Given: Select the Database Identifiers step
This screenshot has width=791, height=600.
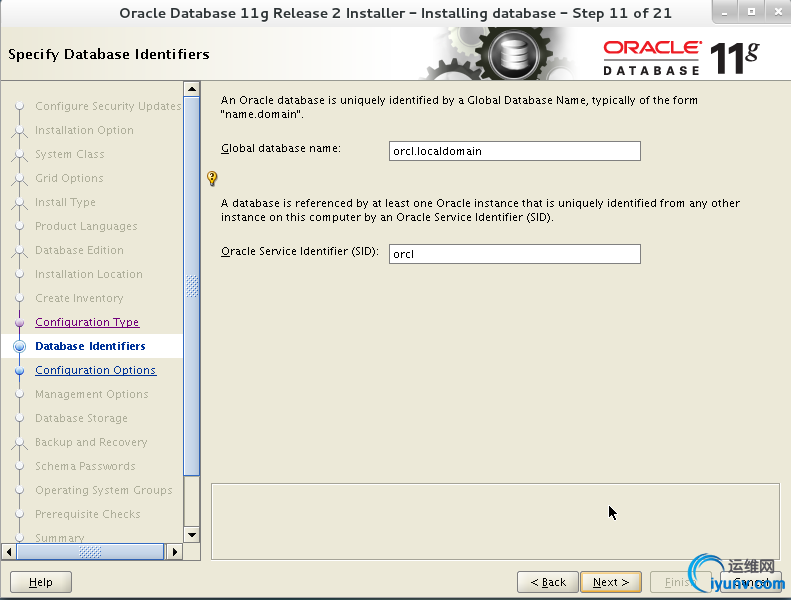Looking at the screenshot, I should (x=90, y=346).
